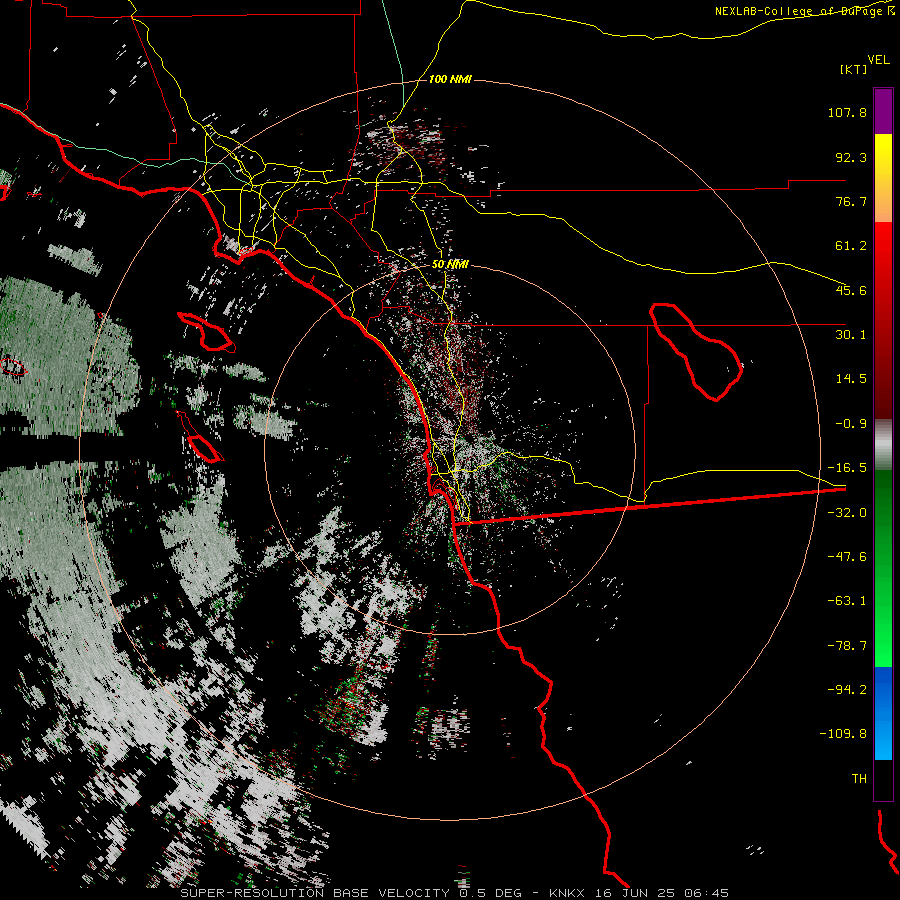Screen dimensions: 900x900
Task: Select the -47.6 legend value
Action: [x=847, y=557]
